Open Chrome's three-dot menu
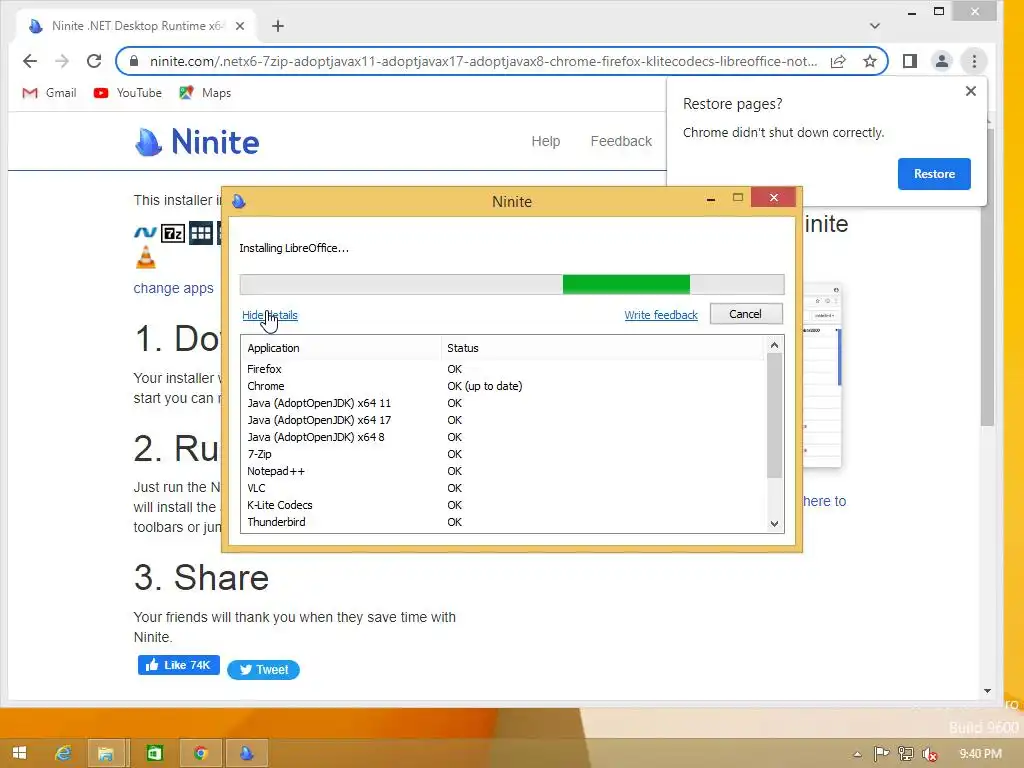 pos(974,61)
